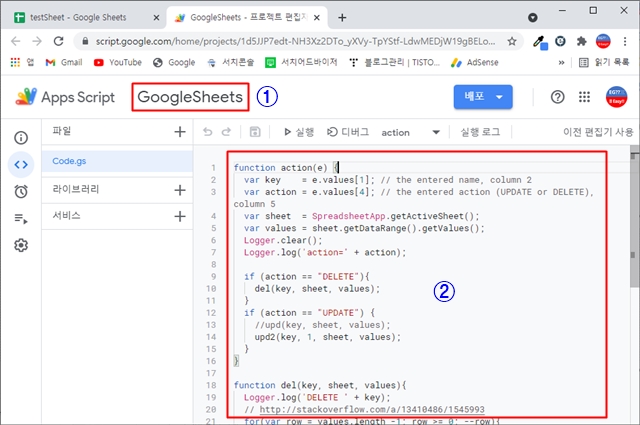Switch to the testSheet - Google Sheets tab

pyautogui.click(x=78, y=18)
